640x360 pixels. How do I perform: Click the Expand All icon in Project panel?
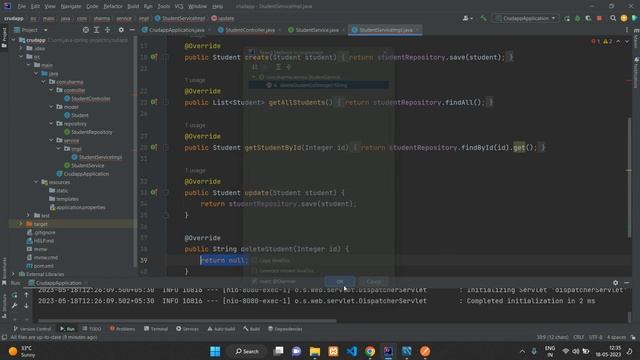coord(97,30)
